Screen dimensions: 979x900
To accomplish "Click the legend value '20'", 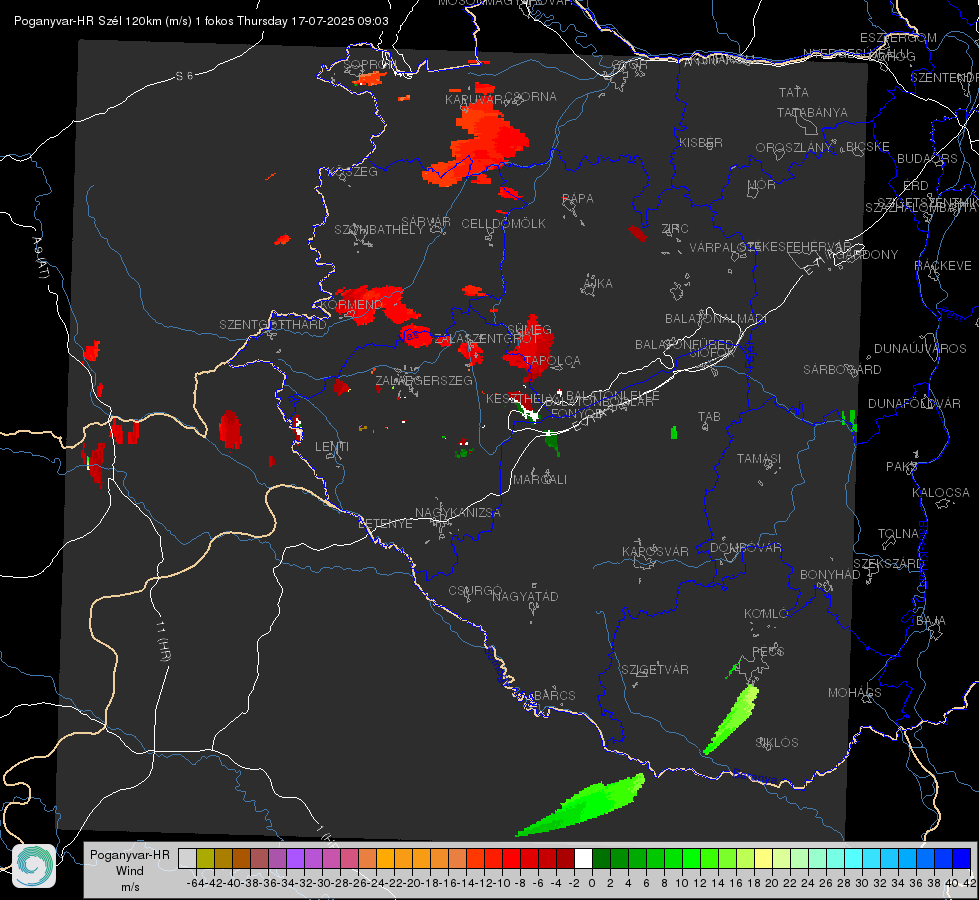I will pyautogui.click(x=772, y=883).
